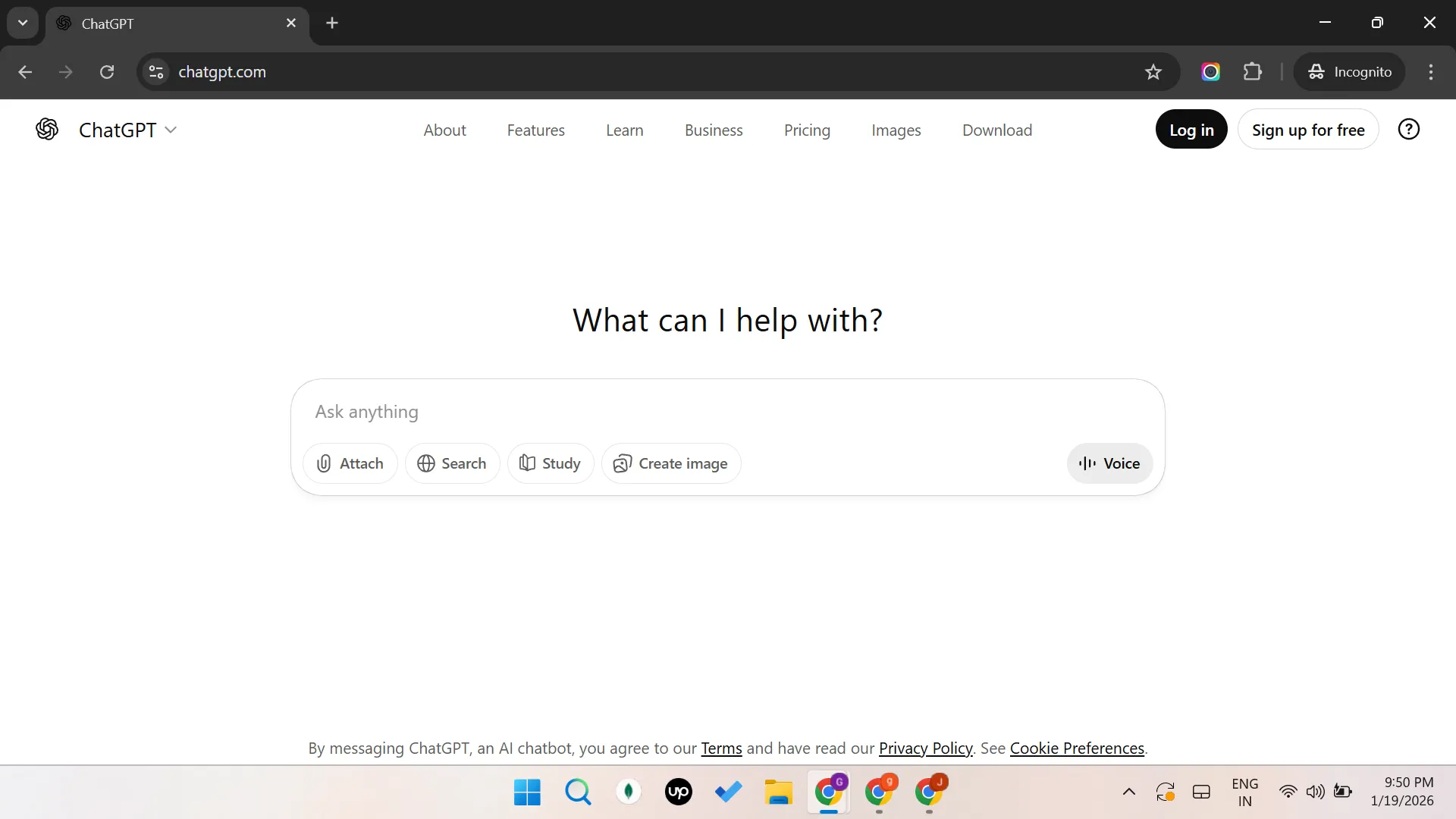Open the Chrome three-dot menu
Image resolution: width=1456 pixels, height=819 pixels.
[x=1430, y=72]
